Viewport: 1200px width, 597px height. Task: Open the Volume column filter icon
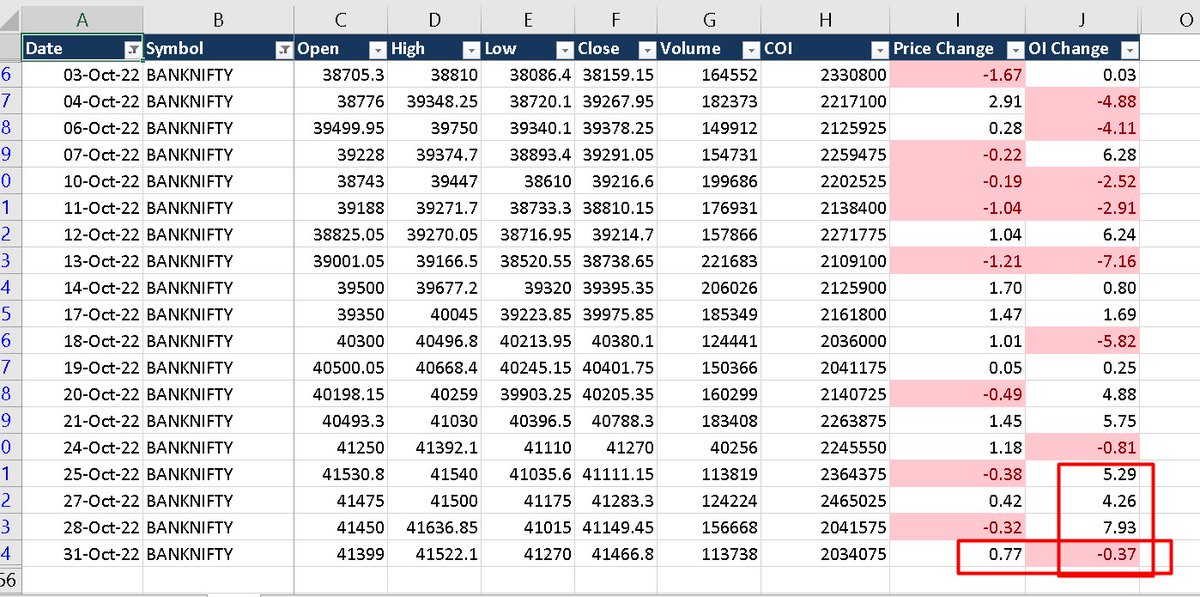751,48
